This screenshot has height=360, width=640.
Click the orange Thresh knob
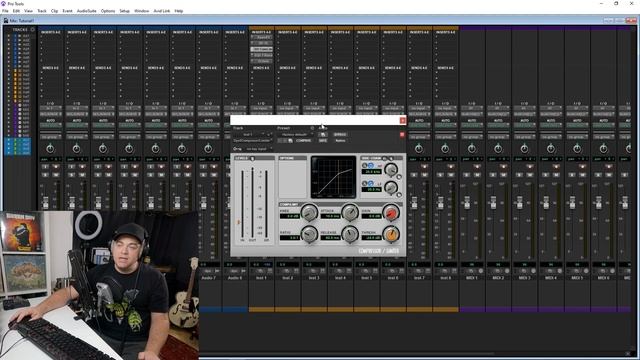click(x=391, y=234)
